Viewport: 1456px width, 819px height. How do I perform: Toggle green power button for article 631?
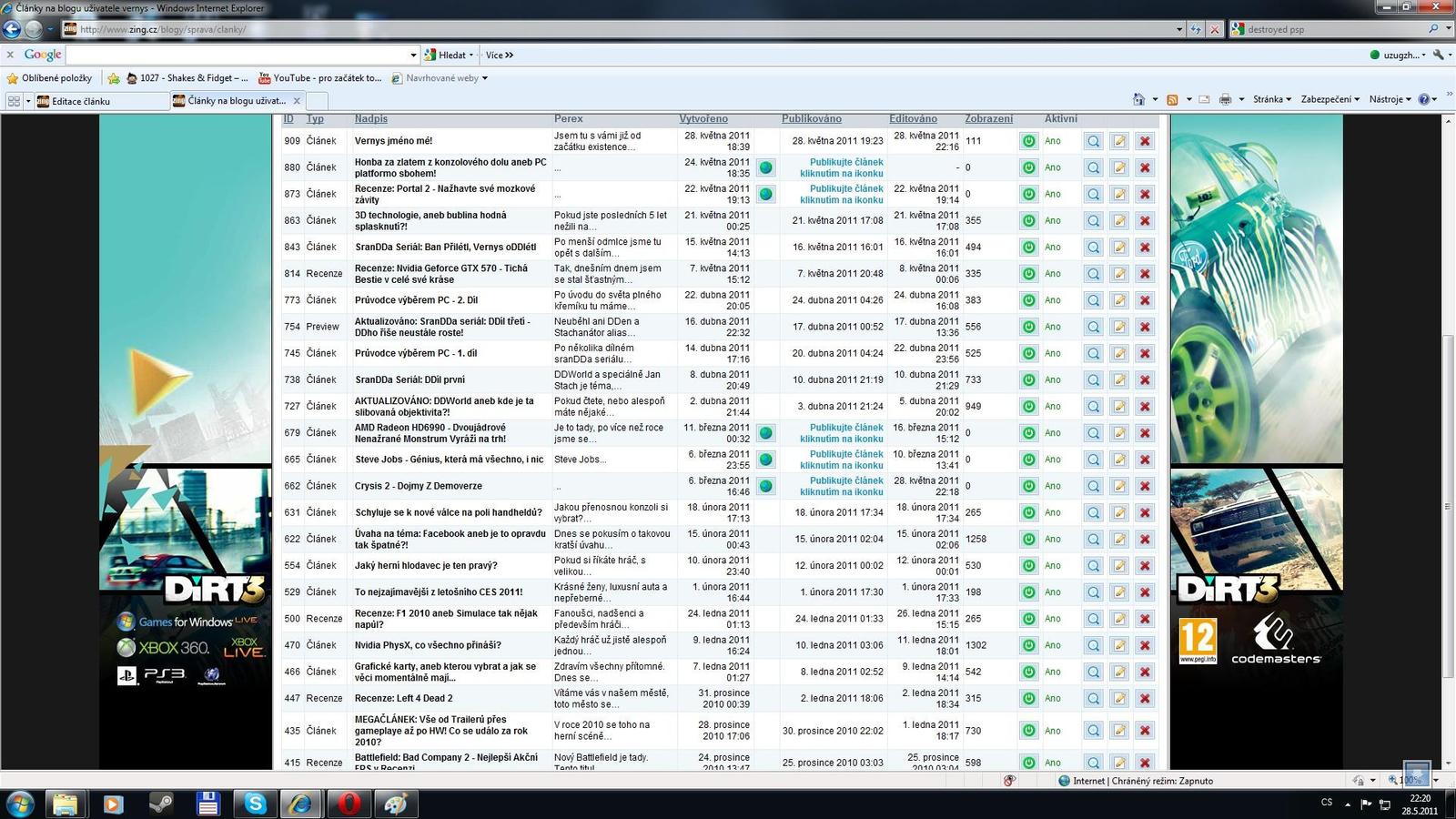coord(1028,512)
